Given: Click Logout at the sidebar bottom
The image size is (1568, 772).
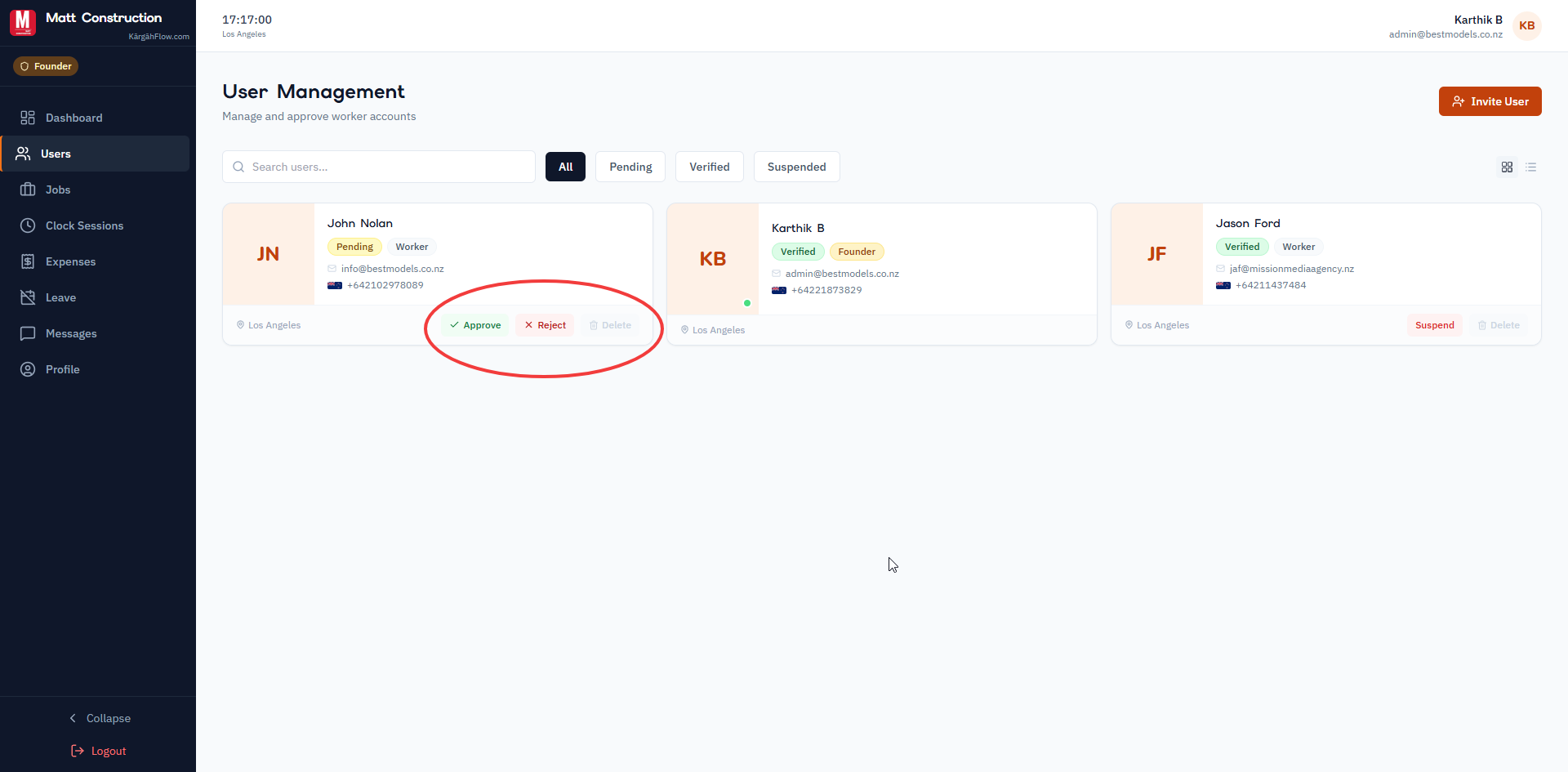Looking at the screenshot, I should [x=99, y=751].
